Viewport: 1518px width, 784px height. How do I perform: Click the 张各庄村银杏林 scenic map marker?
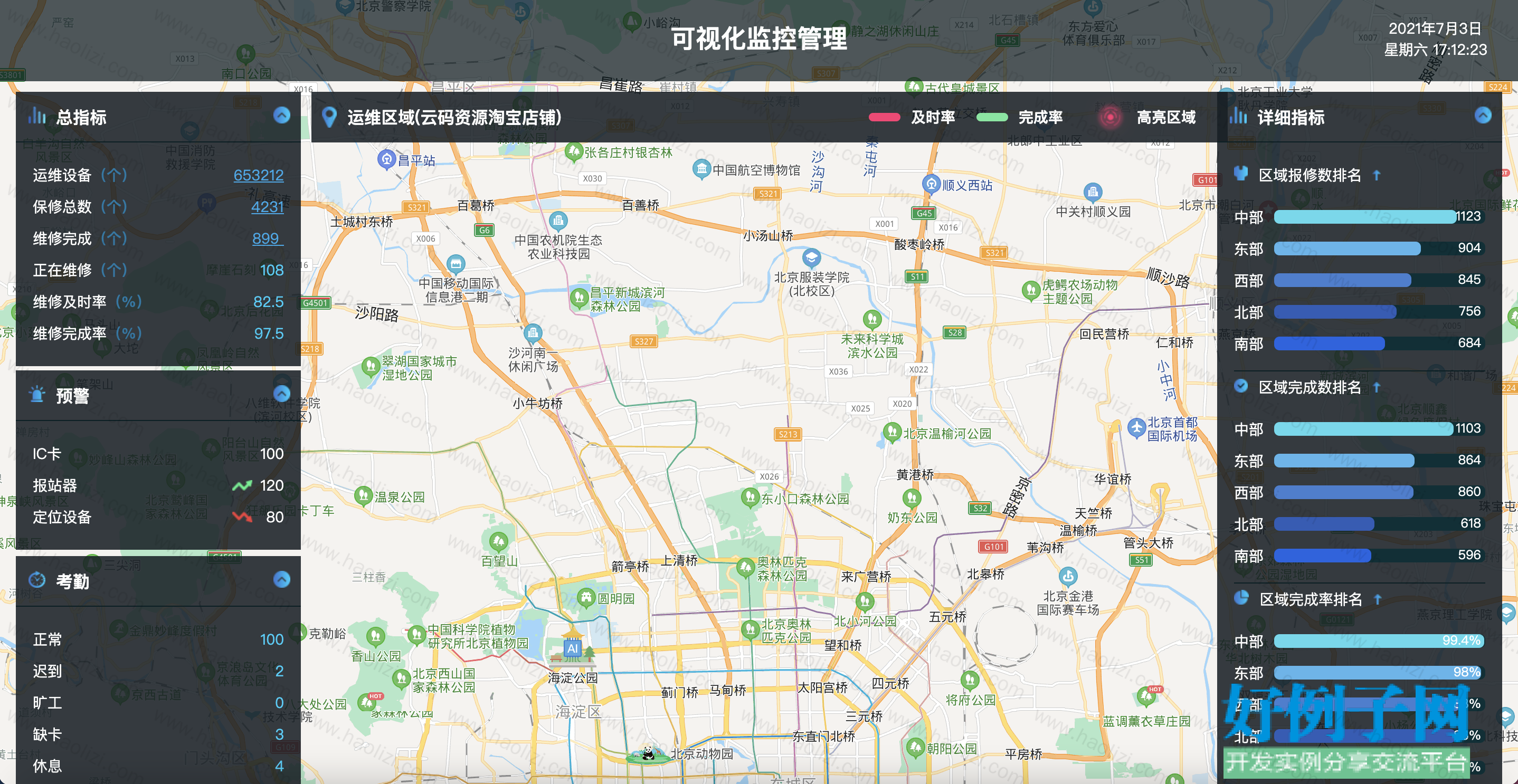(573, 152)
